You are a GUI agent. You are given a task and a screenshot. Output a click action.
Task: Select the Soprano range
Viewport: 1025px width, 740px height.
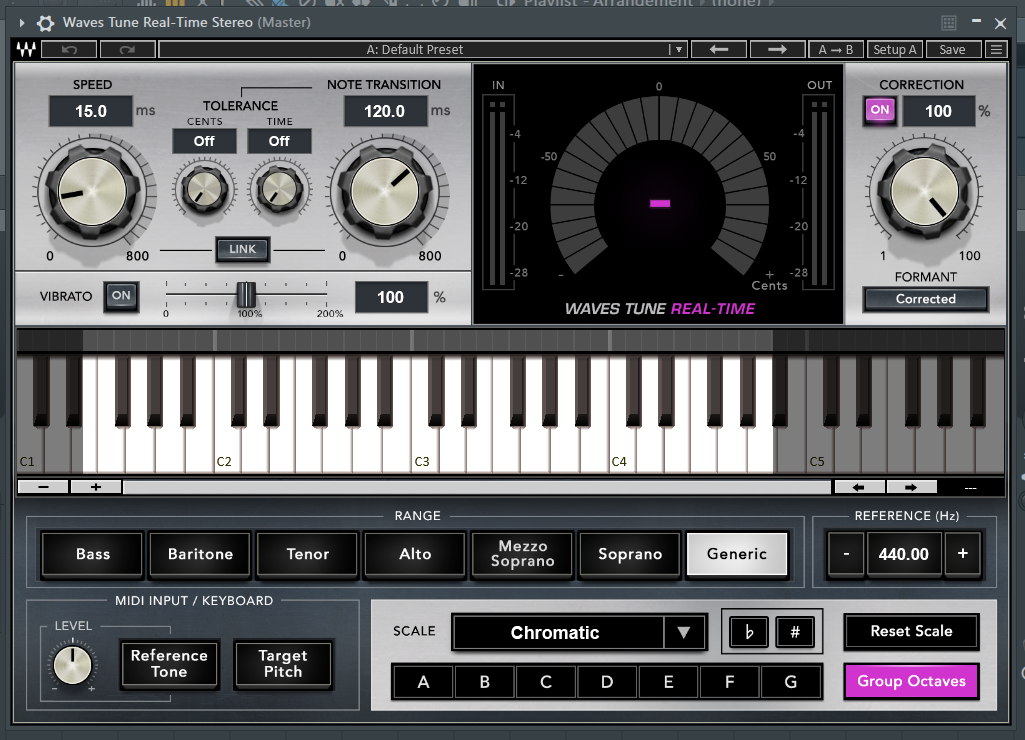click(x=630, y=554)
